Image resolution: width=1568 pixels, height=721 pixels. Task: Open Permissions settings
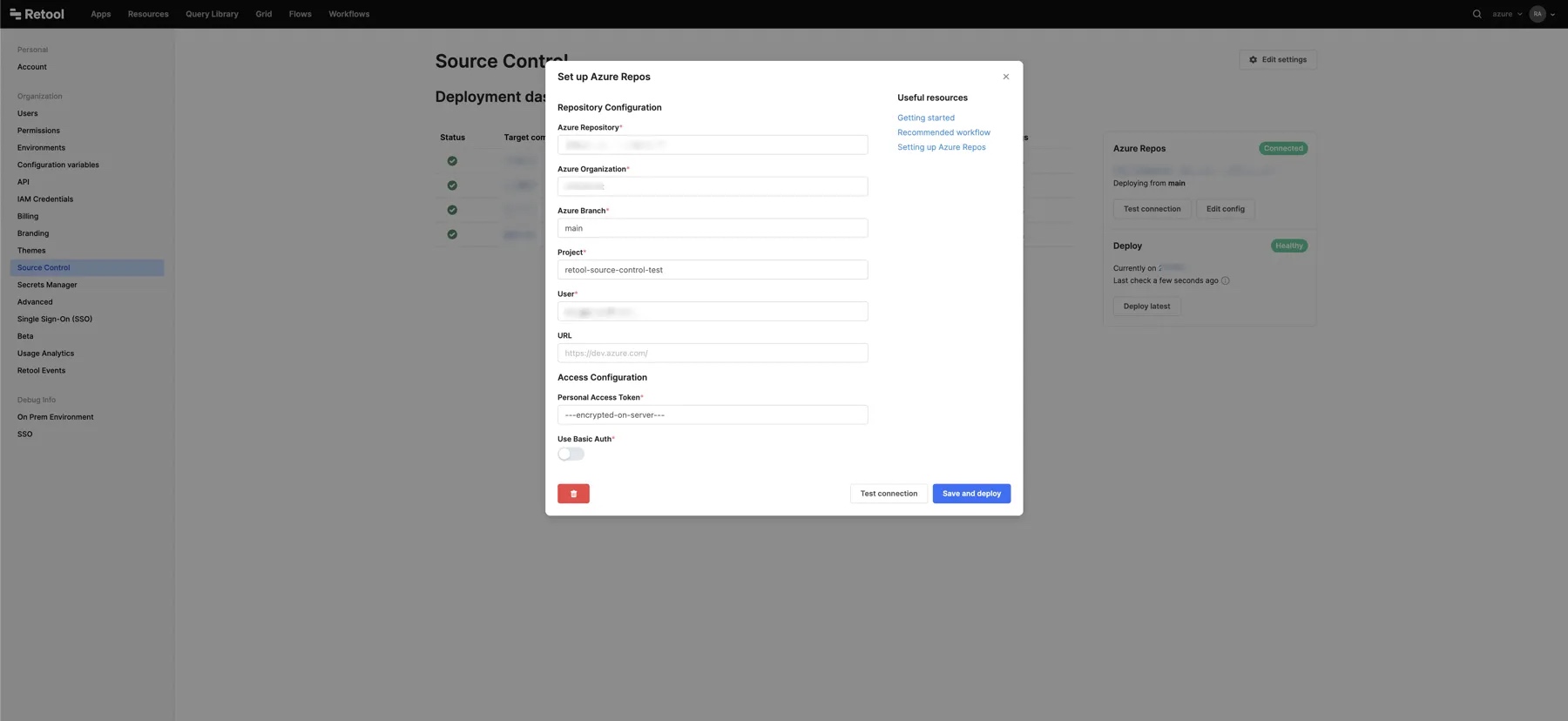[38, 131]
